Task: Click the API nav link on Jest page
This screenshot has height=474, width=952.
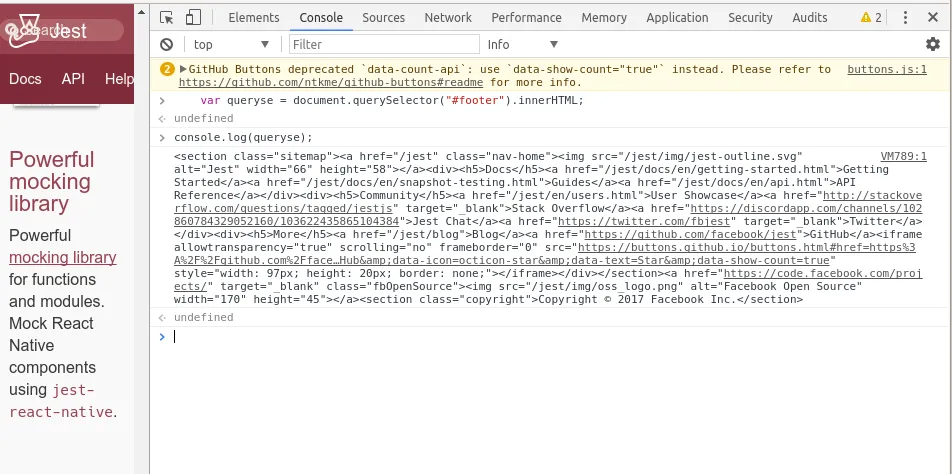Action: tap(73, 79)
